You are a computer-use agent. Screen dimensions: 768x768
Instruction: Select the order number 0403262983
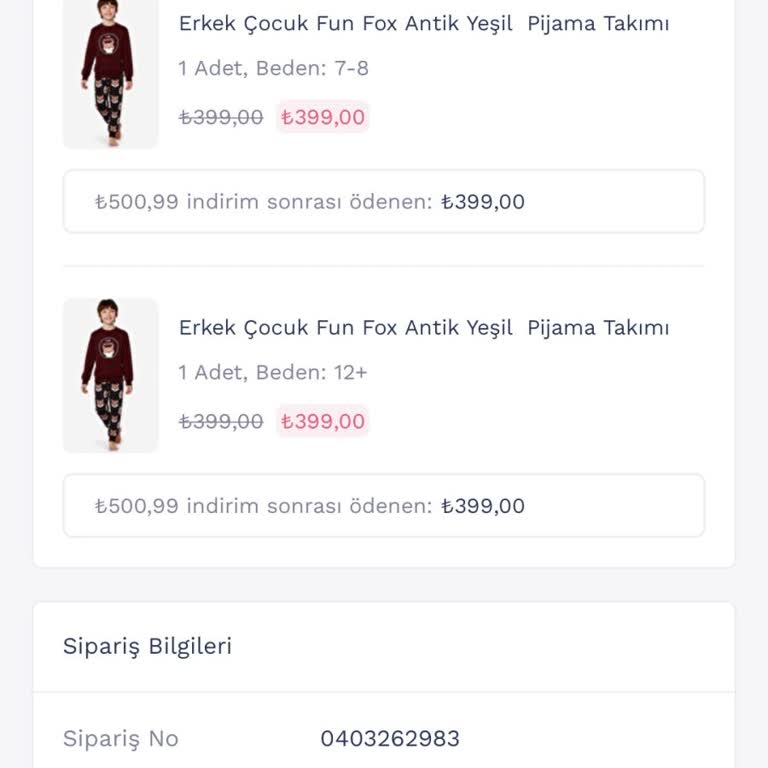(390, 739)
